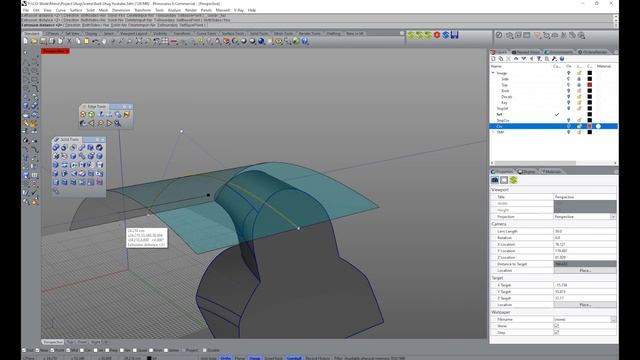
Task: Select the Pan hand tool
Action: [104, 41]
